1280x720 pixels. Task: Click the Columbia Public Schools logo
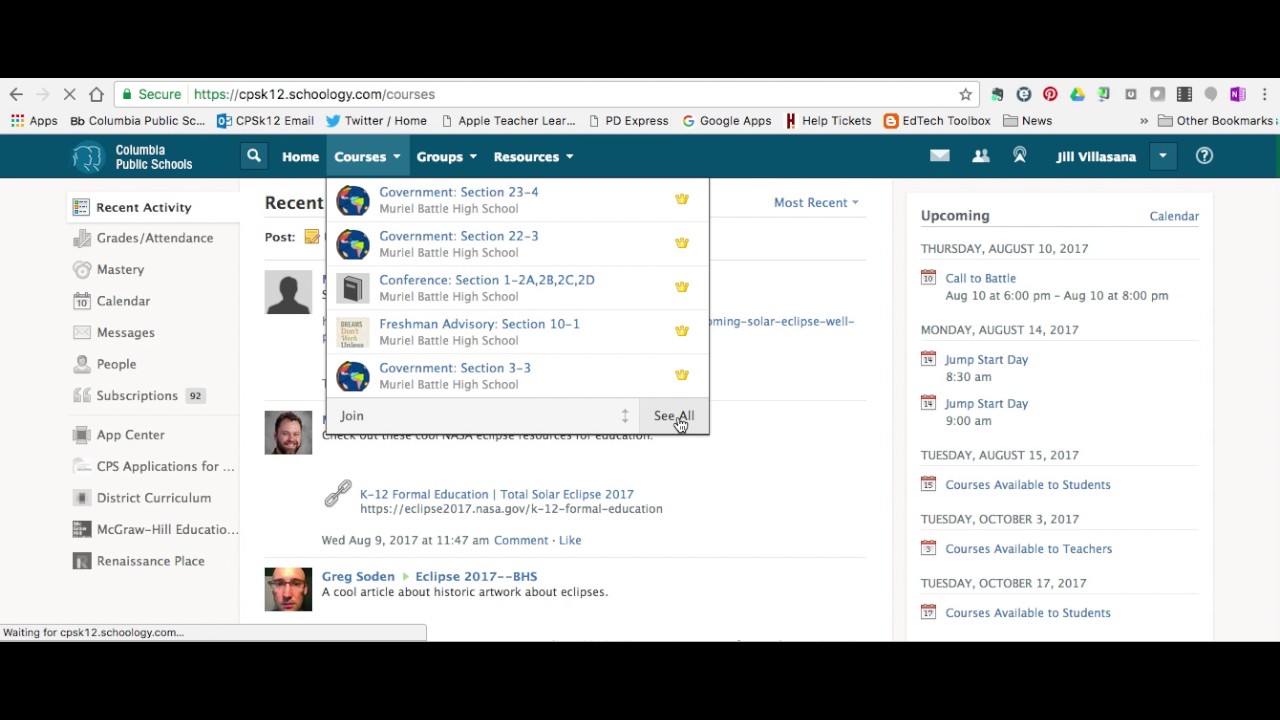point(132,157)
